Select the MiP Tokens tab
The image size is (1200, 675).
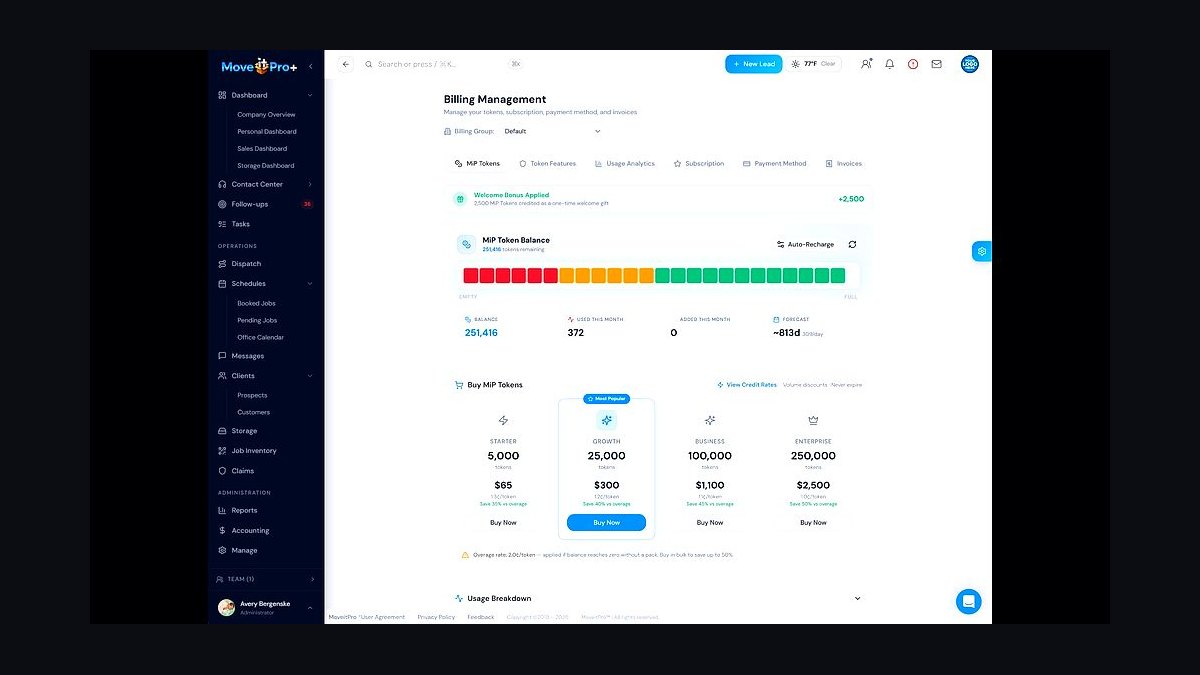pyautogui.click(x=477, y=163)
